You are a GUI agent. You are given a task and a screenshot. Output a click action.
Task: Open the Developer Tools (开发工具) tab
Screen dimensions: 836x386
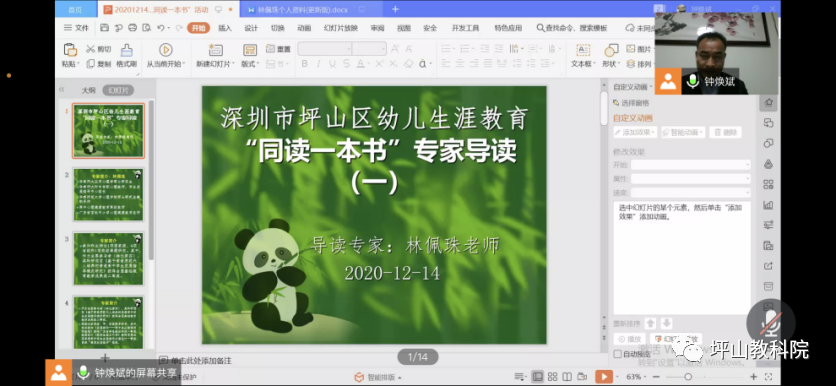click(x=465, y=28)
